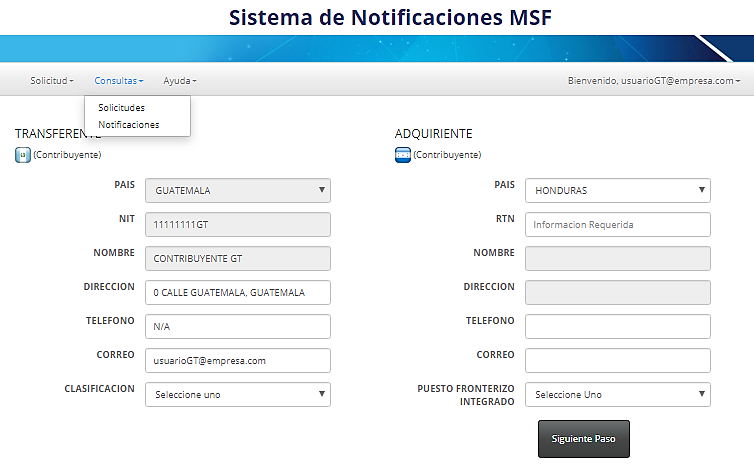
Task: Click the Honduras flag icon under ADQUIRIENTE
Action: (402, 155)
